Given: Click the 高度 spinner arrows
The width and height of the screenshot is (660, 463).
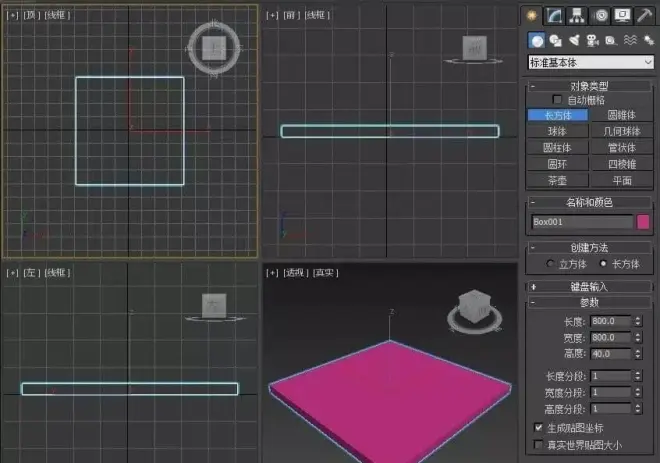Looking at the screenshot, I should click(638, 354).
